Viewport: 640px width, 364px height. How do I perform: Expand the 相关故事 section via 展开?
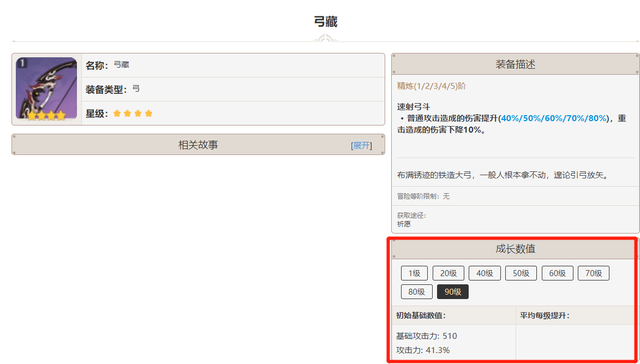(x=361, y=145)
